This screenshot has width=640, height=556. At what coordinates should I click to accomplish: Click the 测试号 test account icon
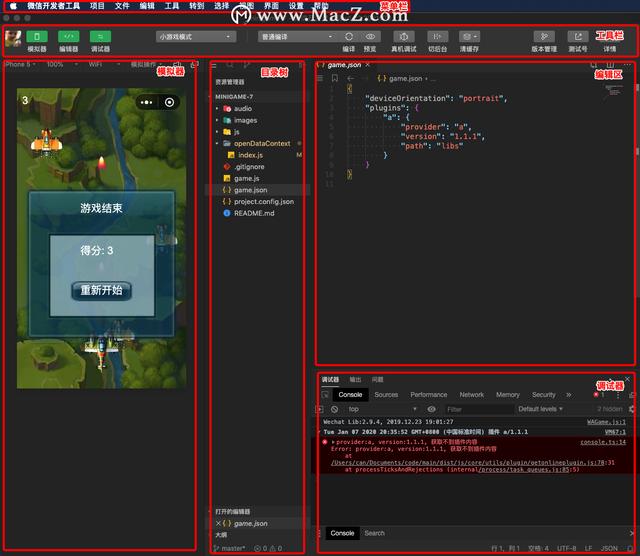(578, 37)
